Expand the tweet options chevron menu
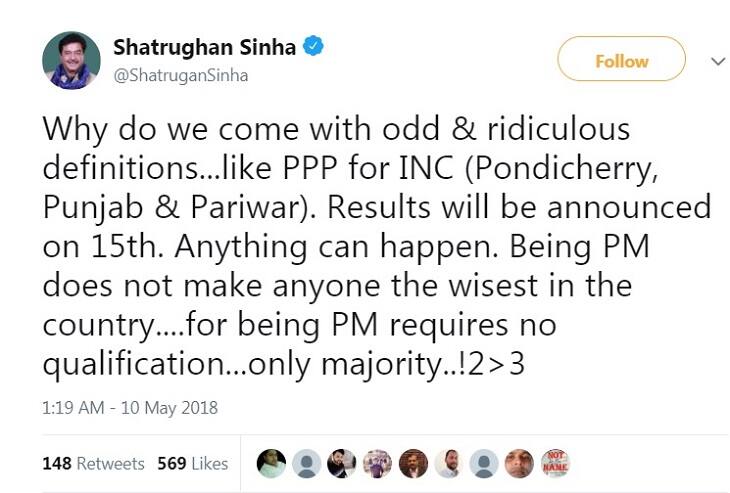The height and width of the screenshot is (493, 730). point(717,61)
